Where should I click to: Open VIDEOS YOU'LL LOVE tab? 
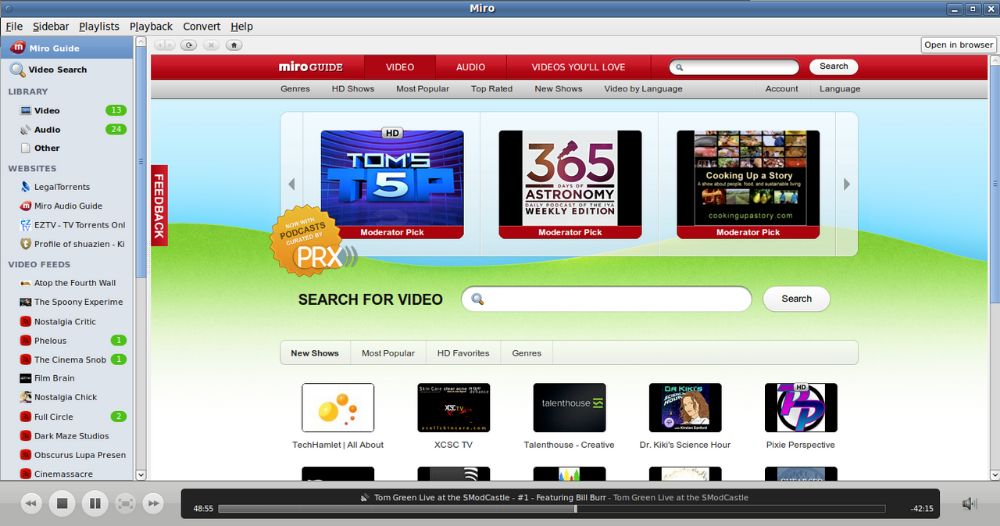pyautogui.click(x=578, y=67)
